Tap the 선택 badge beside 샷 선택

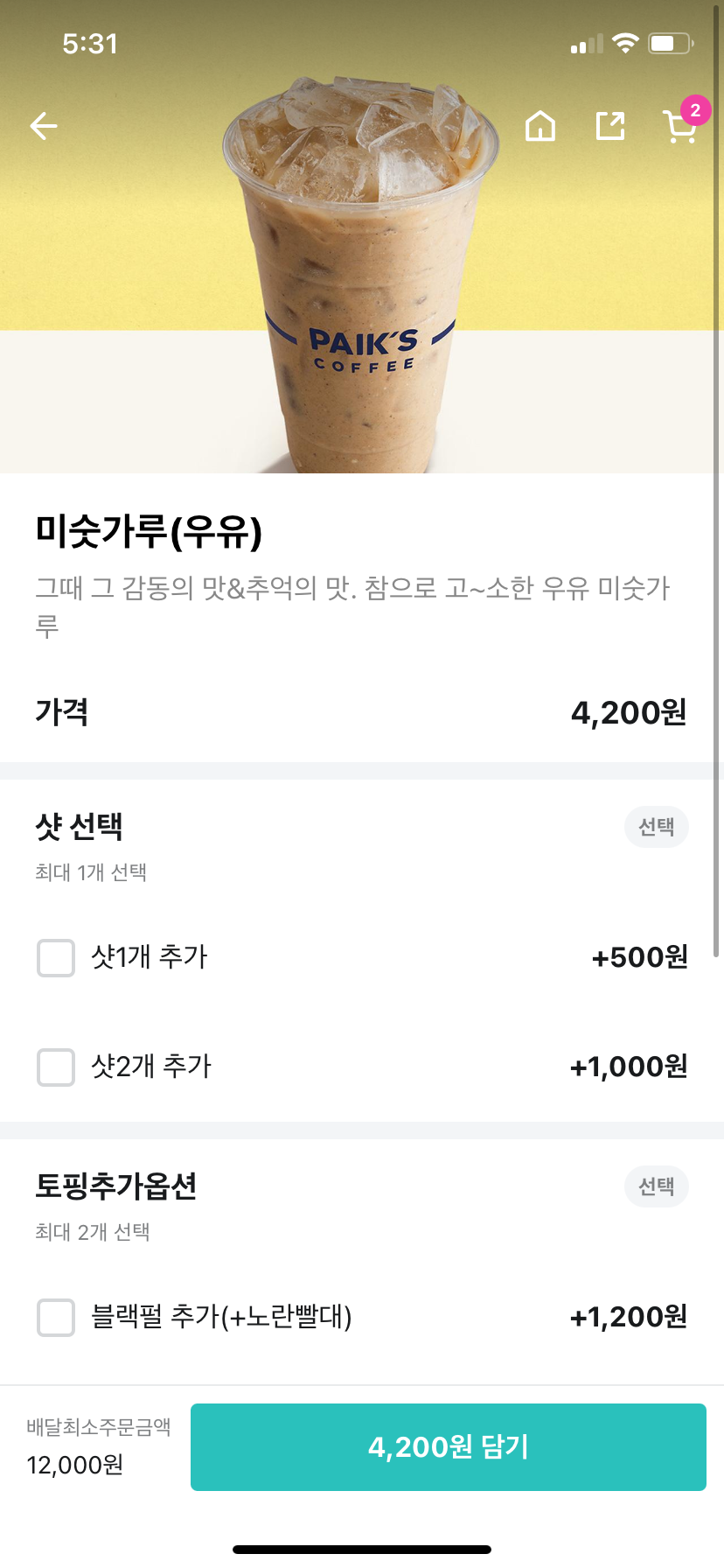click(656, 827)
